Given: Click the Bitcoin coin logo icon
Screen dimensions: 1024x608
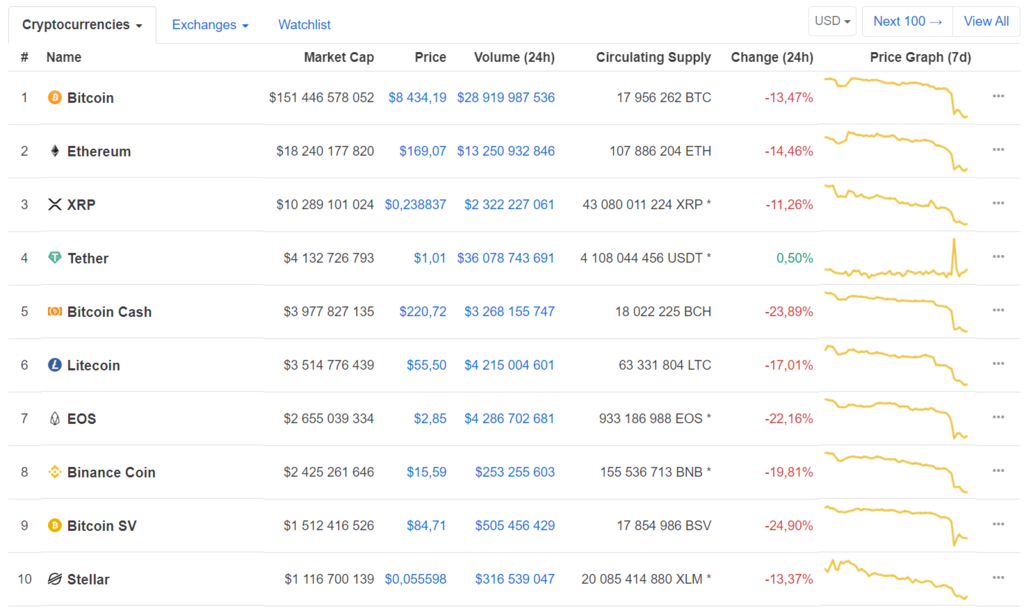Looking at the screenshot, I should [x=54, y=98].
